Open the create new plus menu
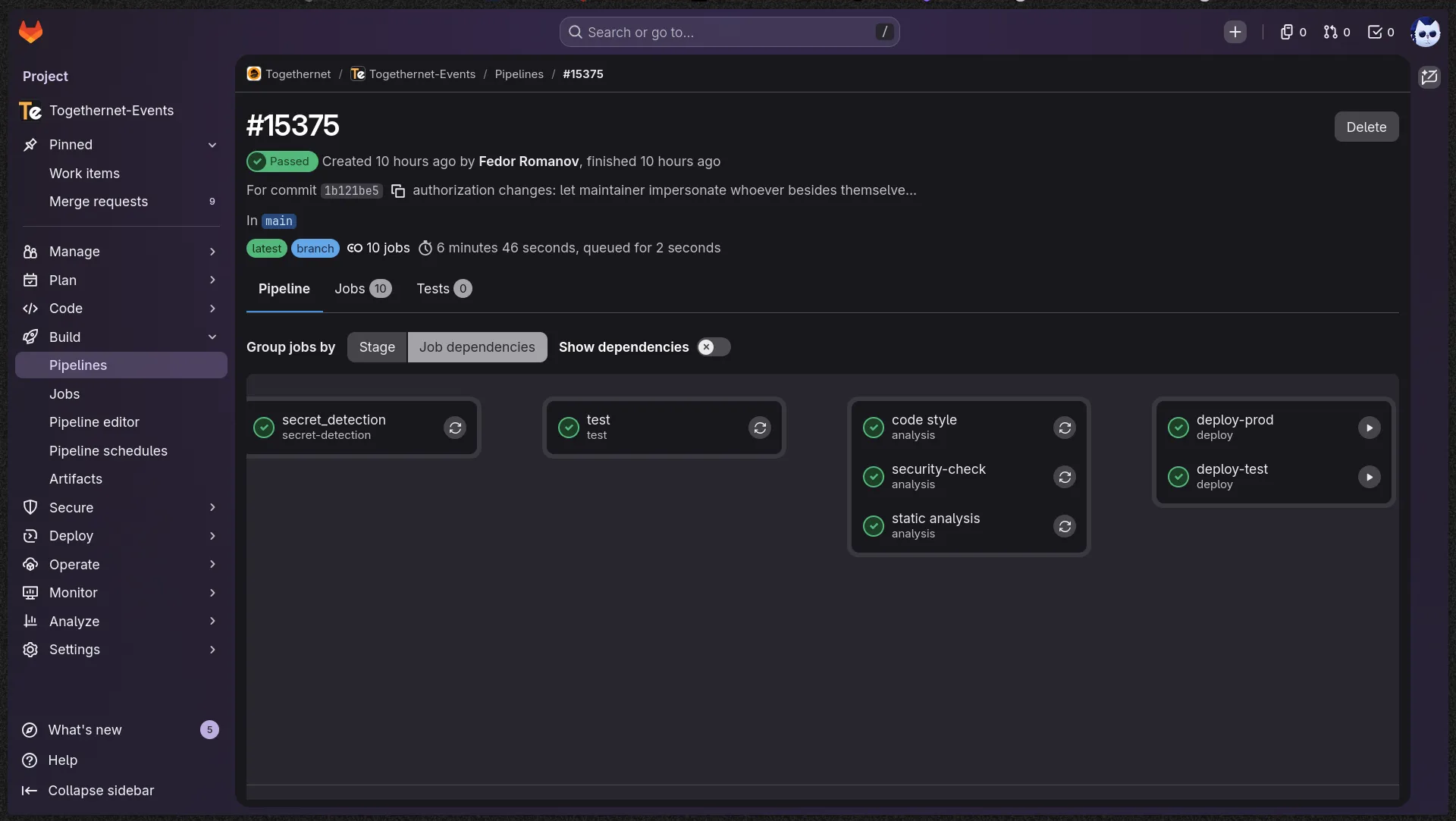Viewport: 1456px width, 821px height. [1235, 32]
